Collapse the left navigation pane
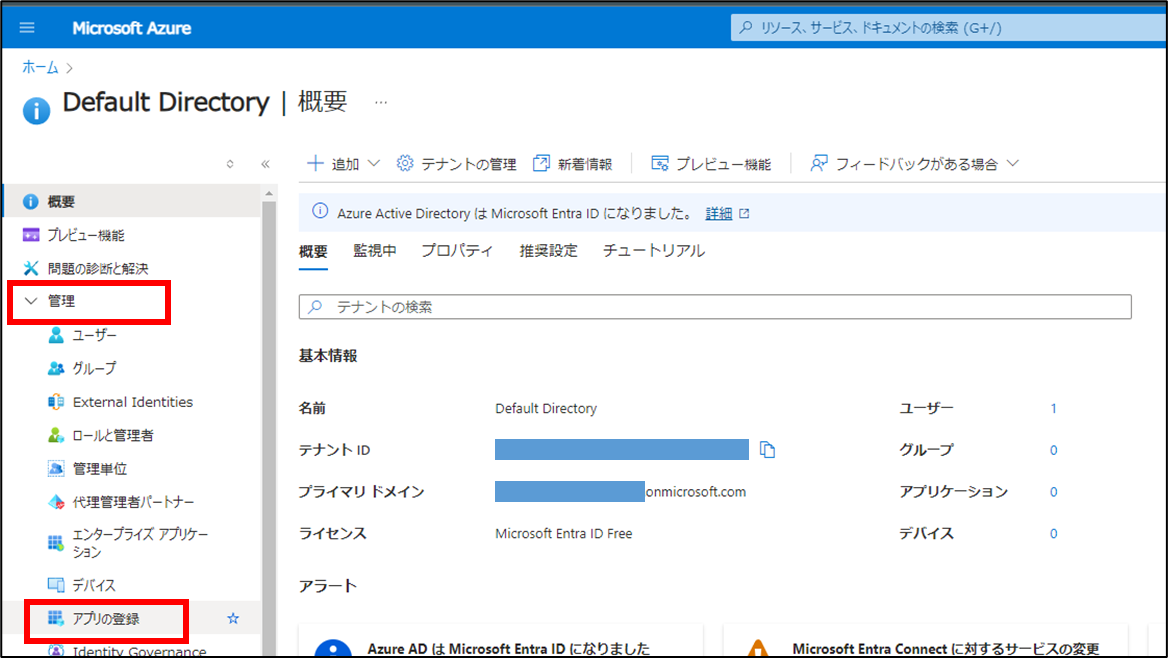This screenshot has height=658, width=1168. coord(264,165)
